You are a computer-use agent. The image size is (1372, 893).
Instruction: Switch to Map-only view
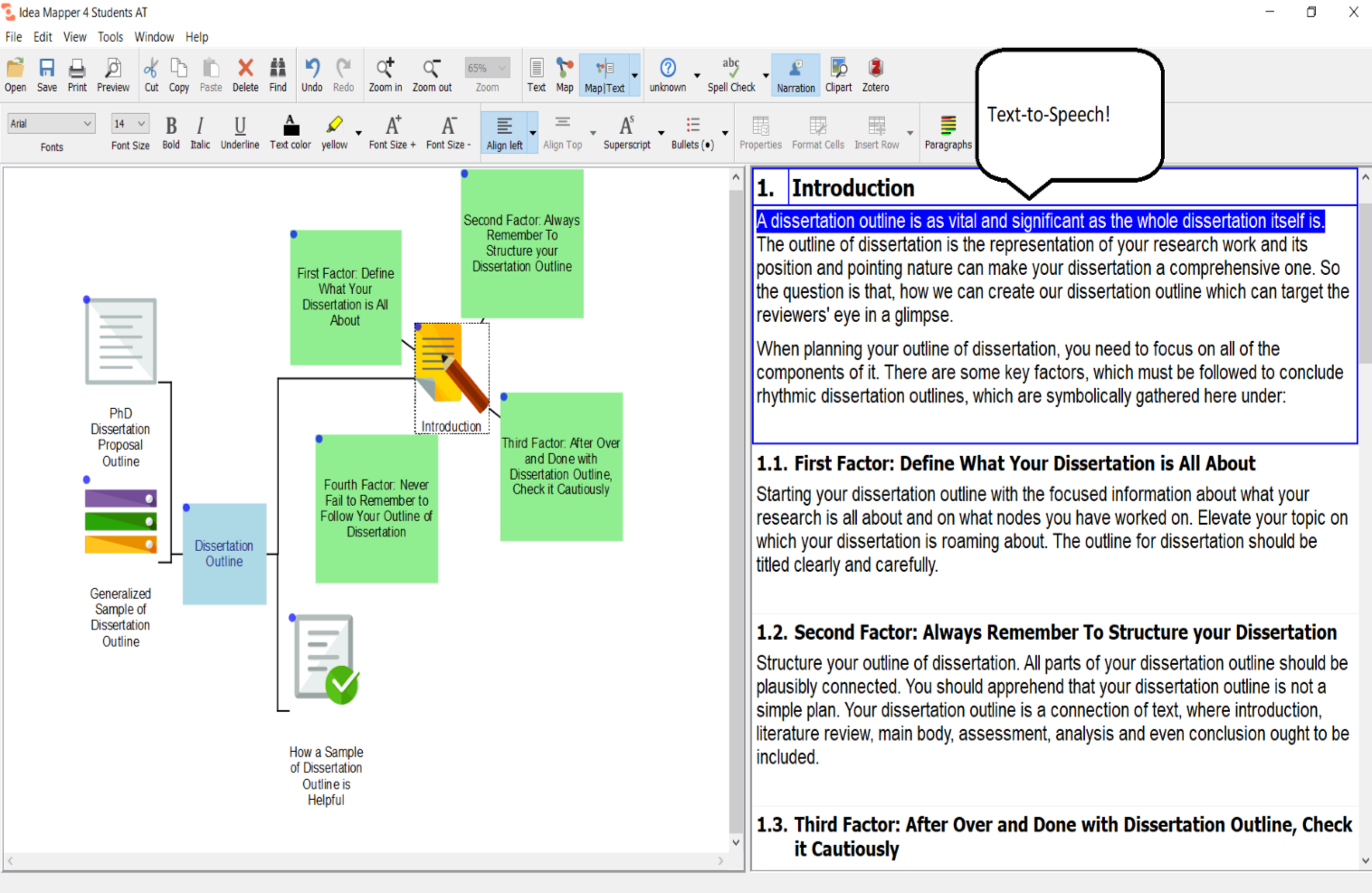tap(565, 74)
